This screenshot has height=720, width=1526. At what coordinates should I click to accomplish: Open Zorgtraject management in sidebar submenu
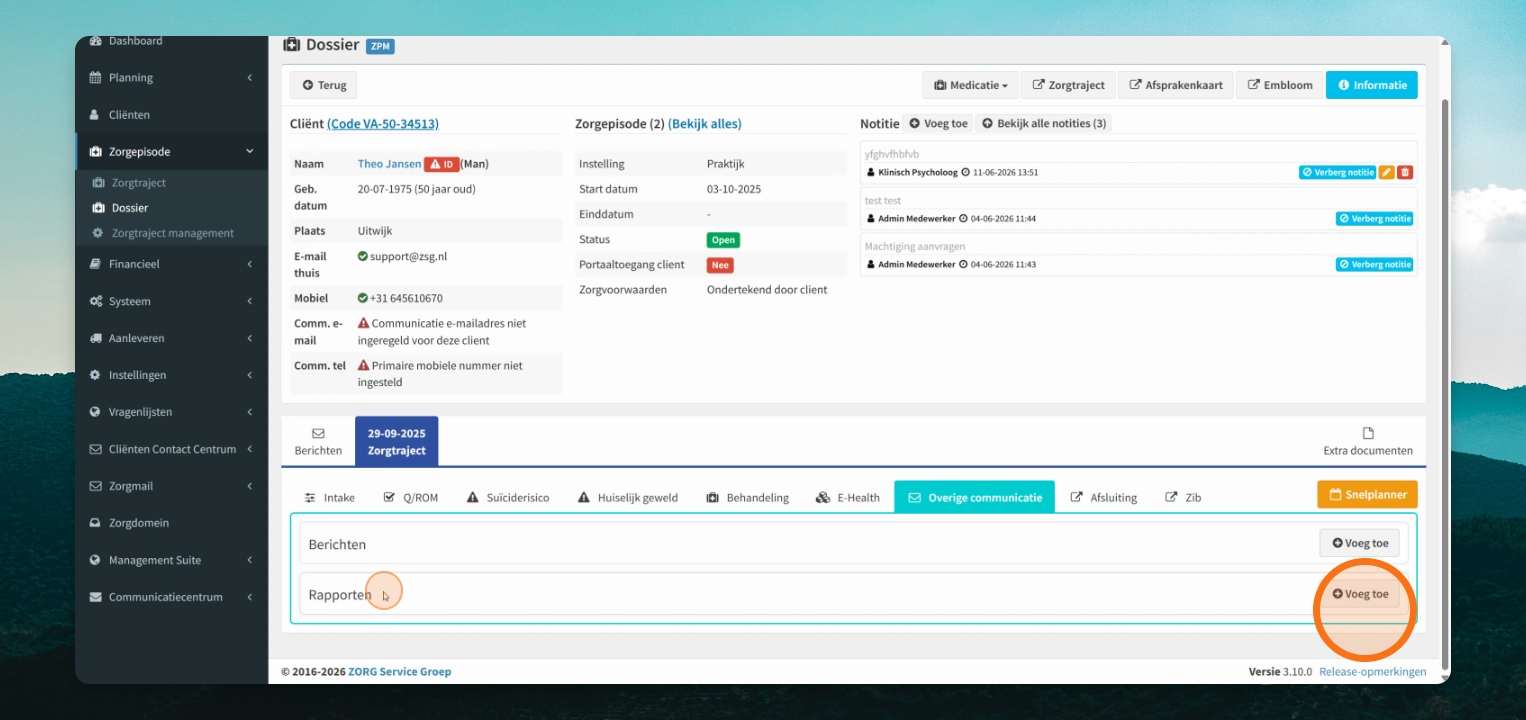pyautogui.click(x=172, y=233)
